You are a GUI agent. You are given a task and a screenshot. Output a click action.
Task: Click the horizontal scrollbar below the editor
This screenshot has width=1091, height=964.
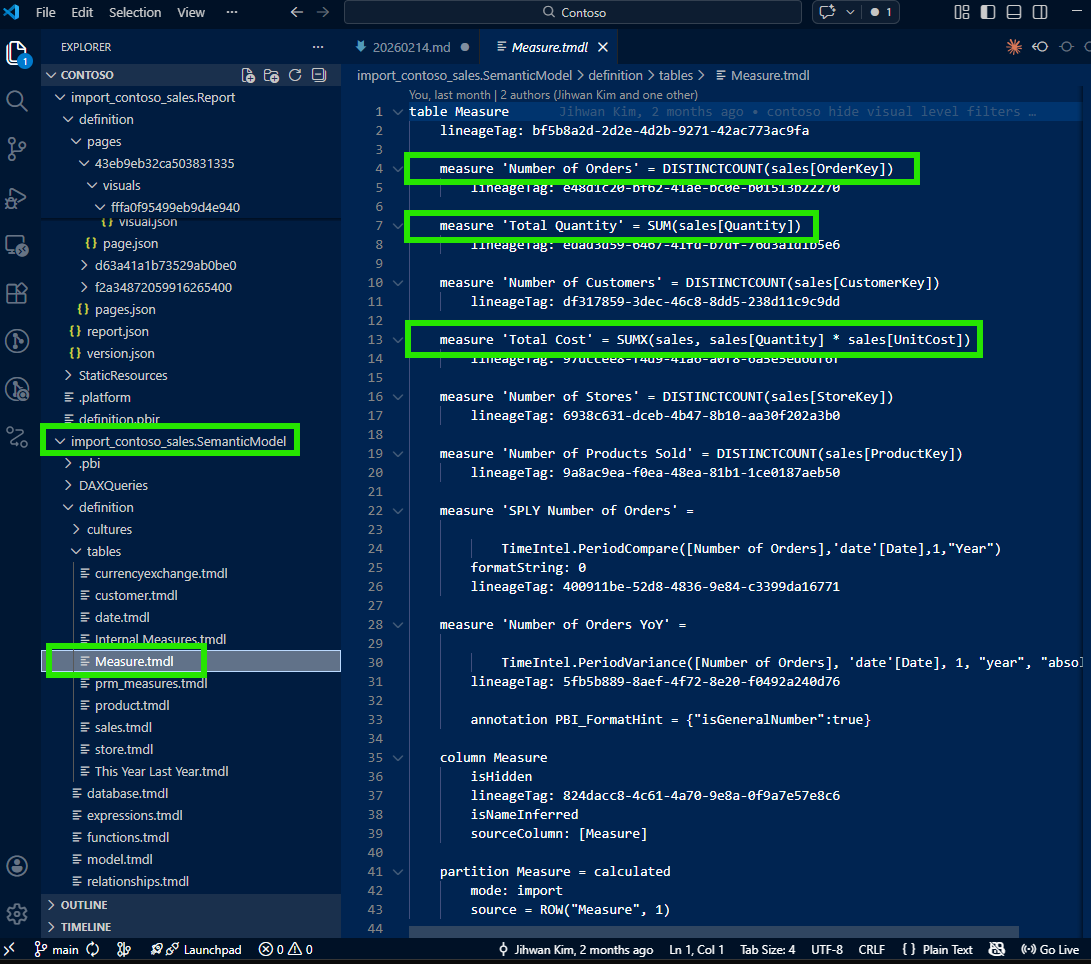click(714, 932)
